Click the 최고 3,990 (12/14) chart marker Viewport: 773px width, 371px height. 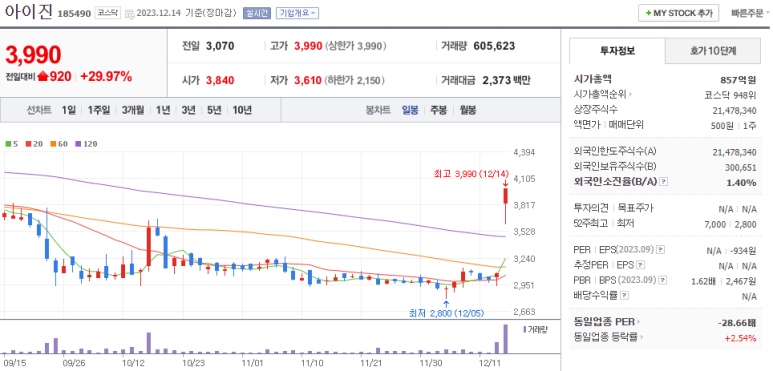pos(470,174)
